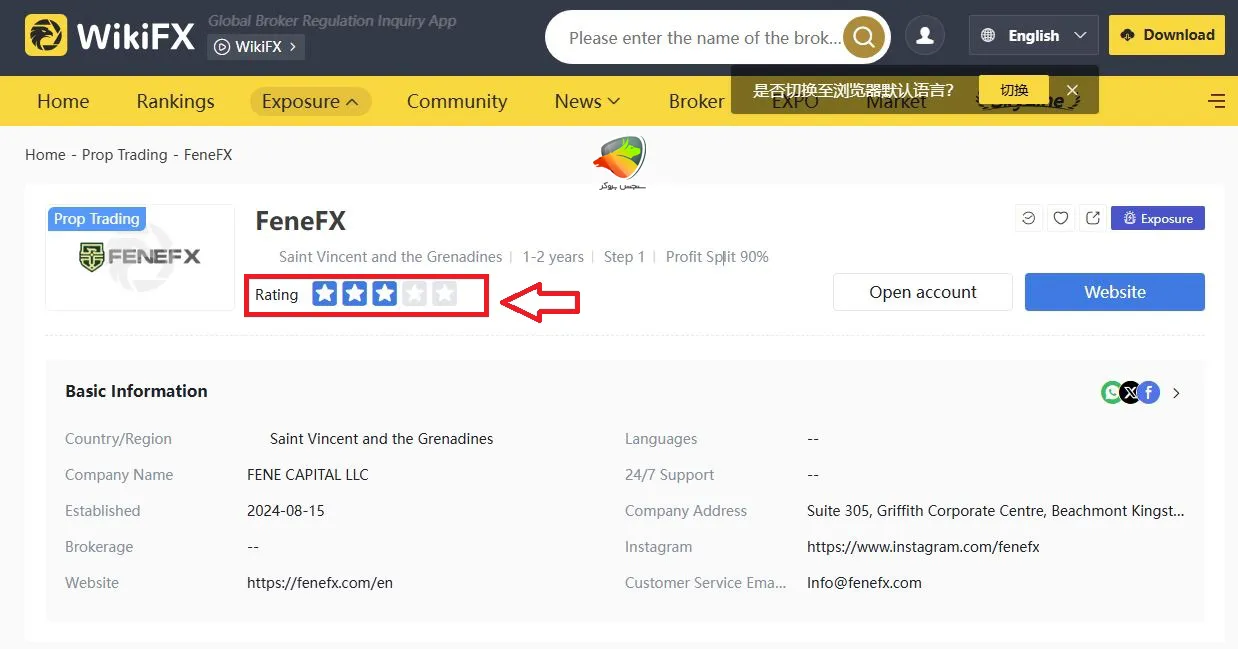Image resolution: width=1238 pixels, height=649 pixels.
Task: Click the share icon next to the heart
Action: pos(1092,217)
